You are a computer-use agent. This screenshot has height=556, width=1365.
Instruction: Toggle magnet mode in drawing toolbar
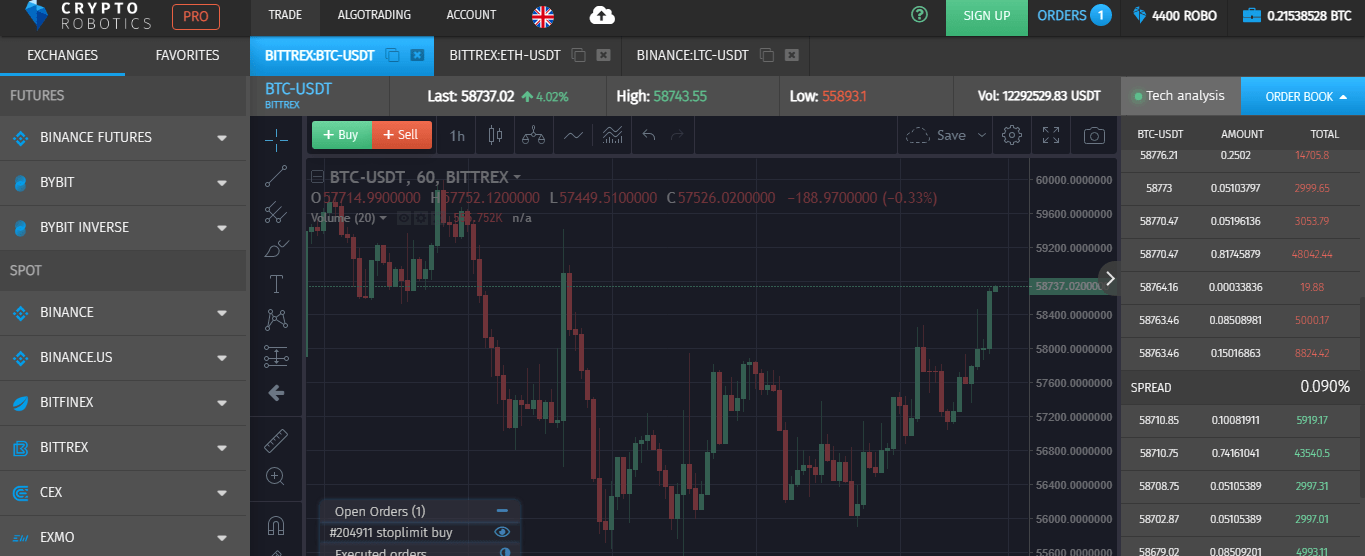click(276, 525)
